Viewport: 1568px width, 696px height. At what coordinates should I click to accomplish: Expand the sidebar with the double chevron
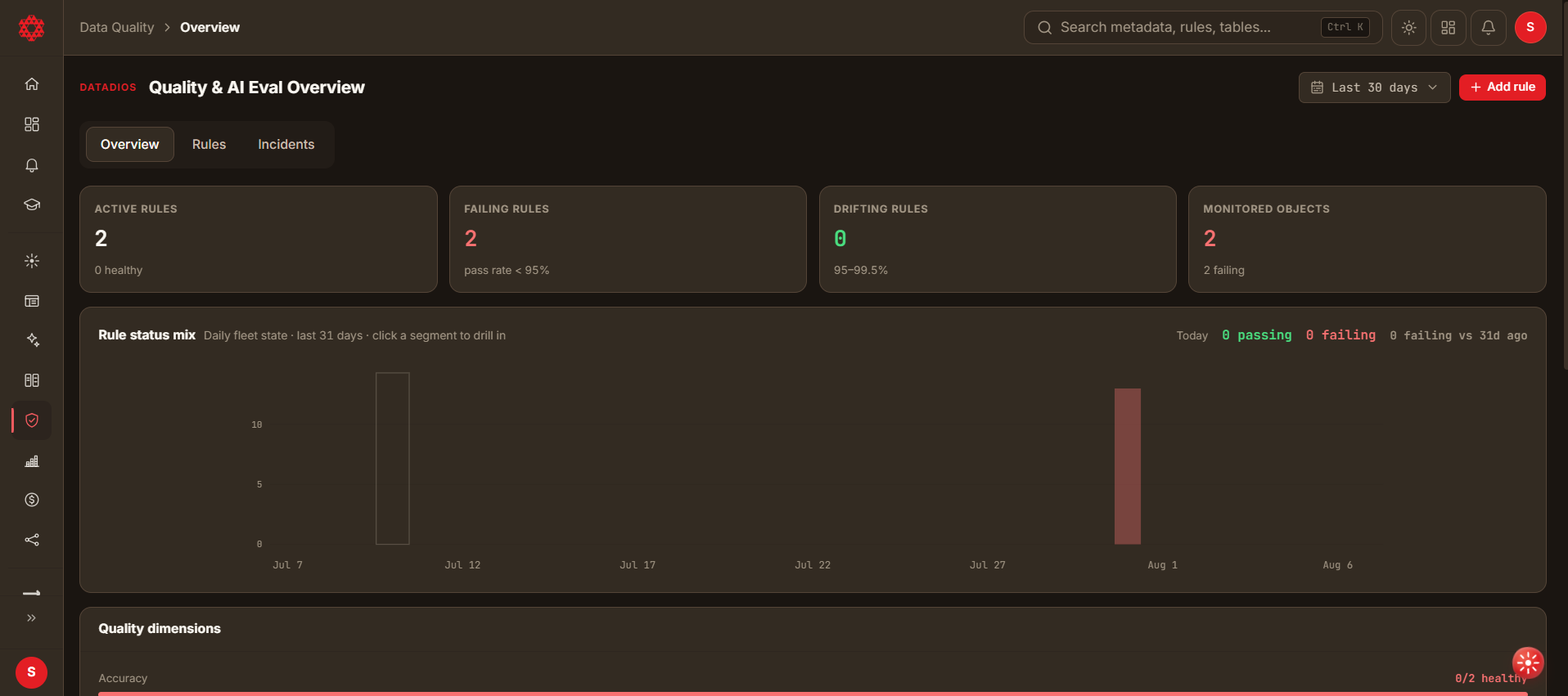click(x=32, y=618)
